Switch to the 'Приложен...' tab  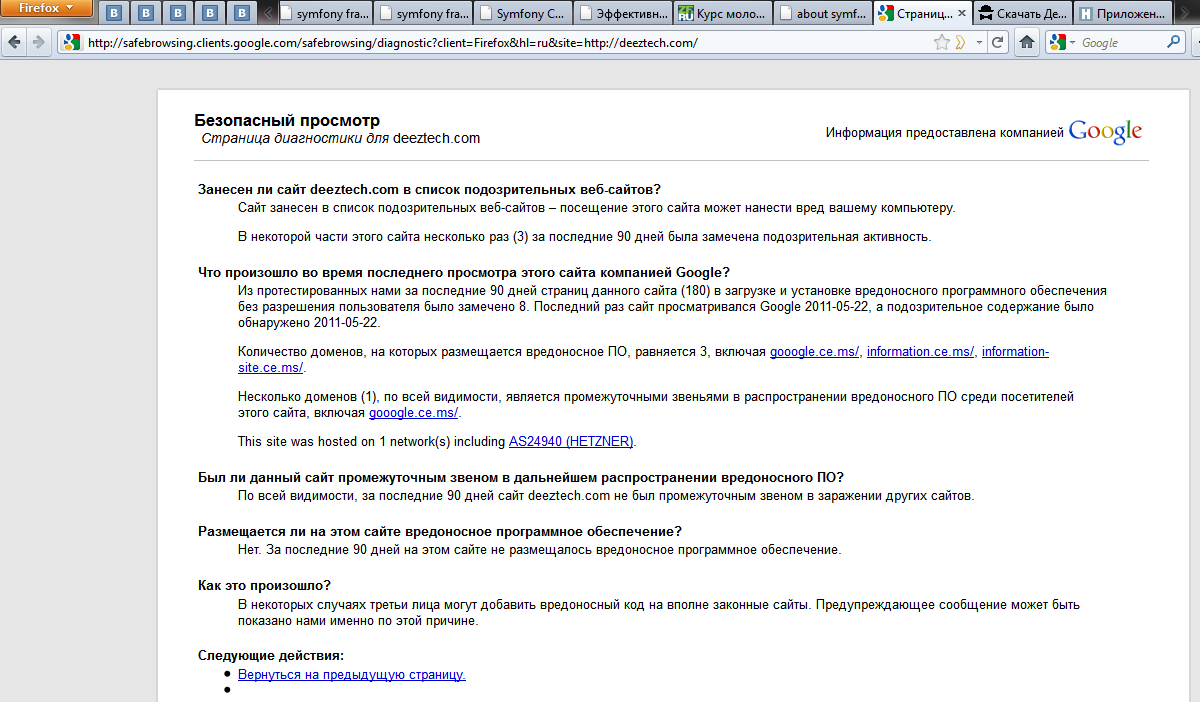(x=1123, y=13)
